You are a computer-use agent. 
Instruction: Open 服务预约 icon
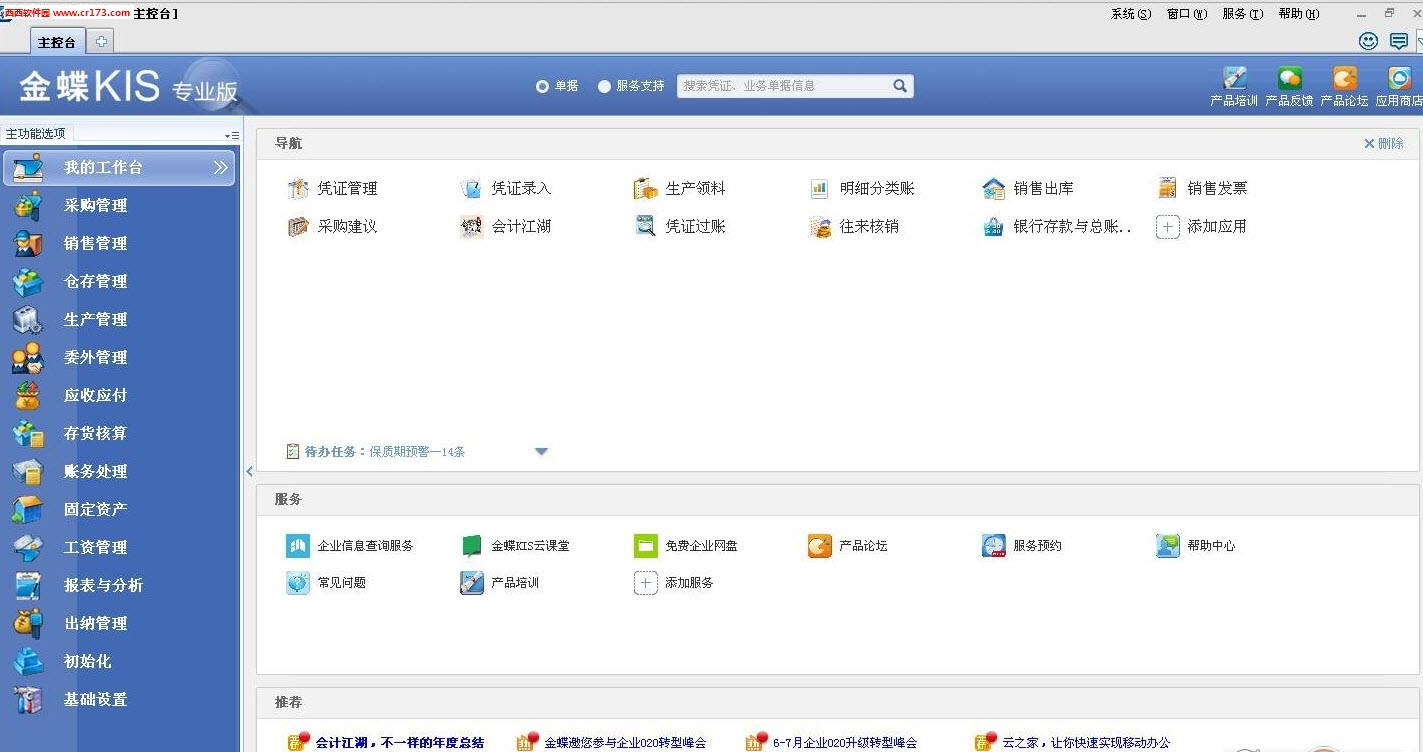click(993, 546)
